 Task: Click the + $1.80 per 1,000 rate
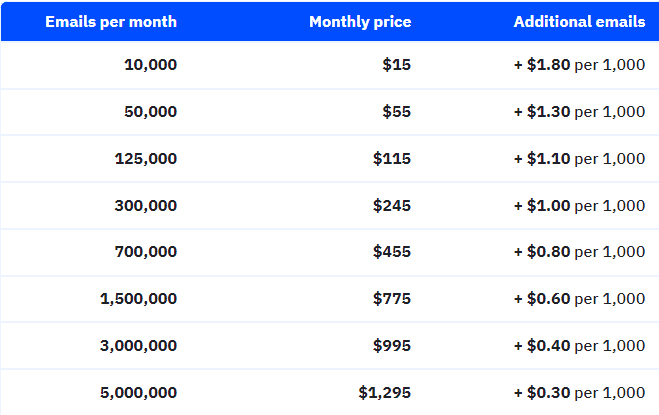click(x=579, y=65)
